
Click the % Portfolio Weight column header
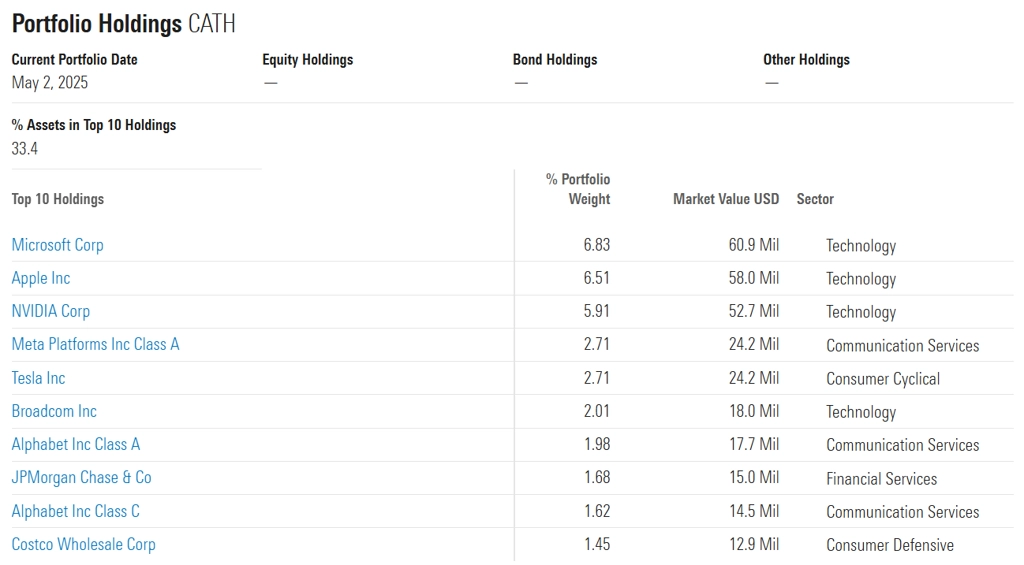coord(579,189)
